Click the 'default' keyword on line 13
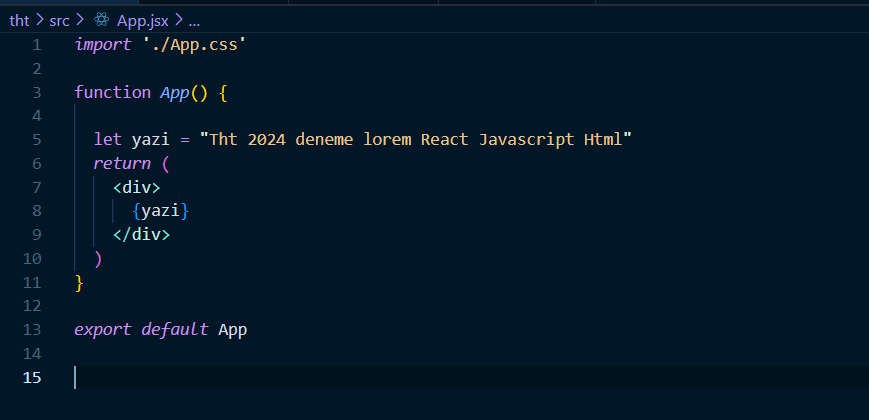The height and width of the screenshot is (420, 869). [x=175, y=330]
